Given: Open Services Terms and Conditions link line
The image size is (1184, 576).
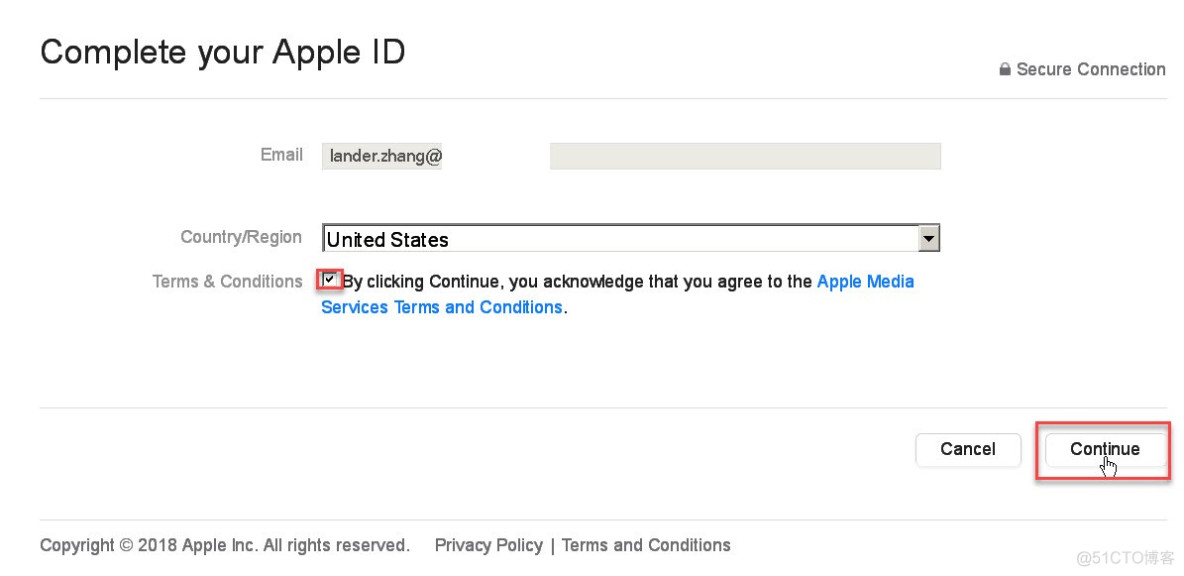Looking at the screenshot, I should 442,307.
